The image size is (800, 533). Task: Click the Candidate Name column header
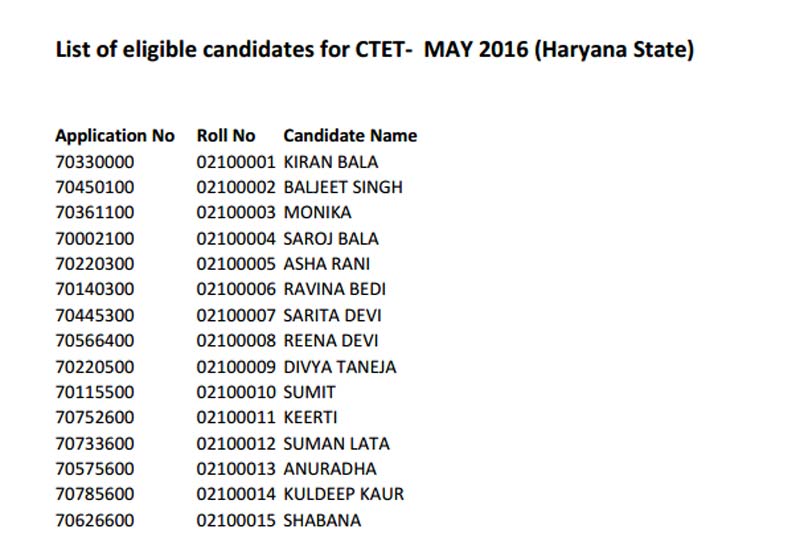click(350, 136)
